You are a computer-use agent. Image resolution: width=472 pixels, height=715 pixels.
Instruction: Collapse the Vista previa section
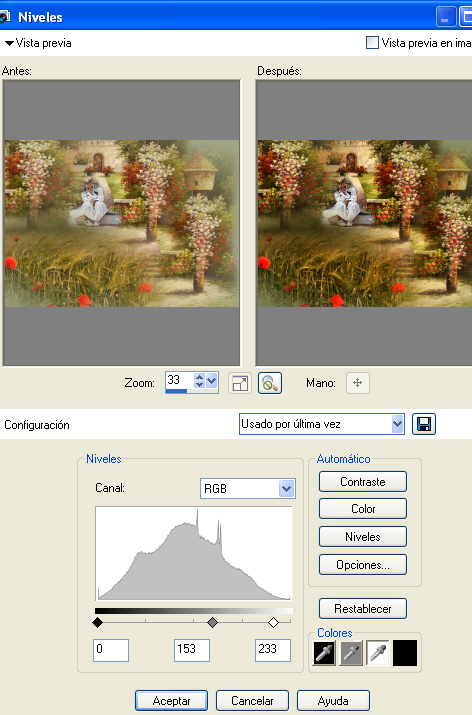[9, 43]
